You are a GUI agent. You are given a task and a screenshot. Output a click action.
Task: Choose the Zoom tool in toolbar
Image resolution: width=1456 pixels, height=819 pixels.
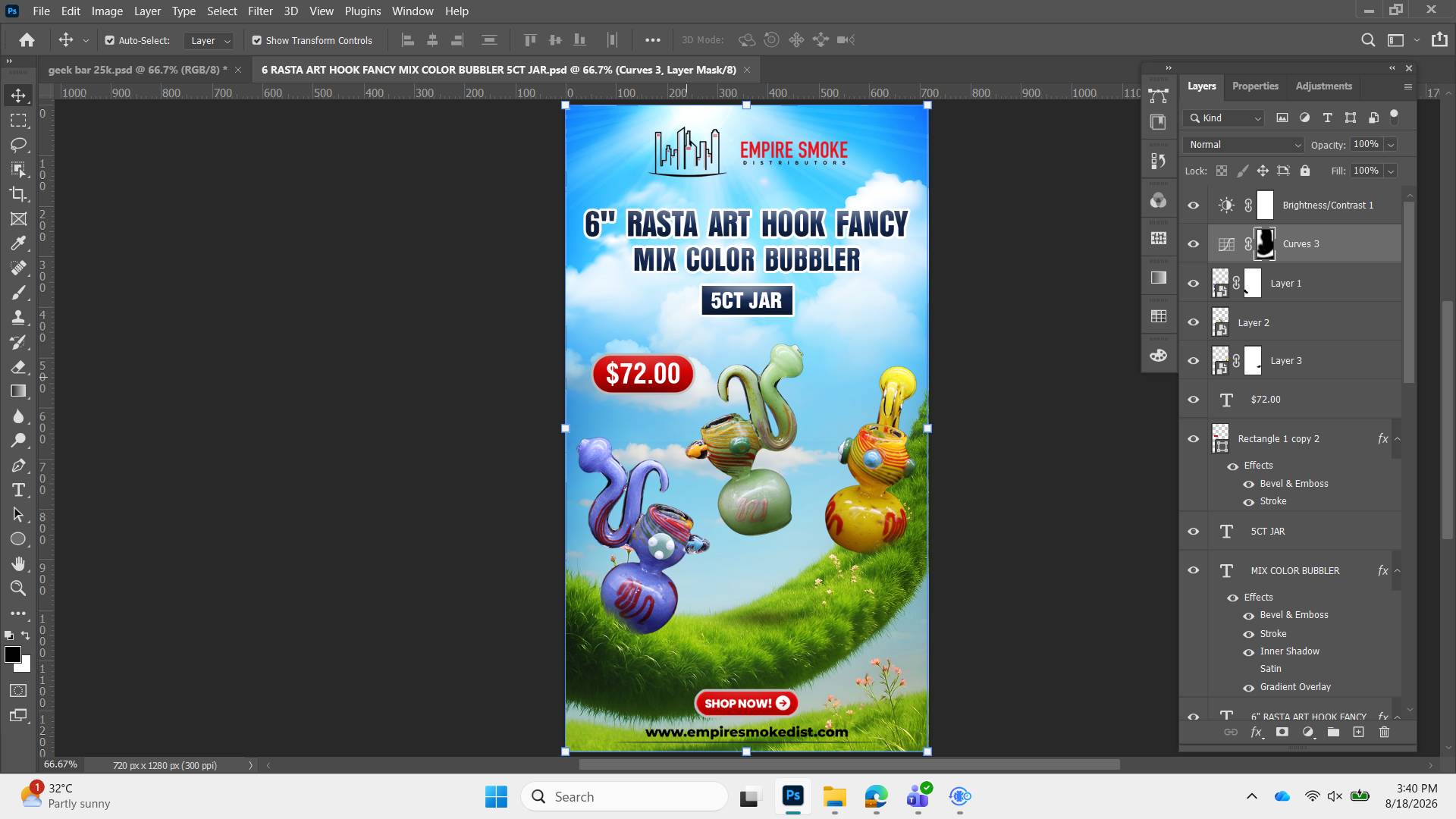tap(18, 588)
